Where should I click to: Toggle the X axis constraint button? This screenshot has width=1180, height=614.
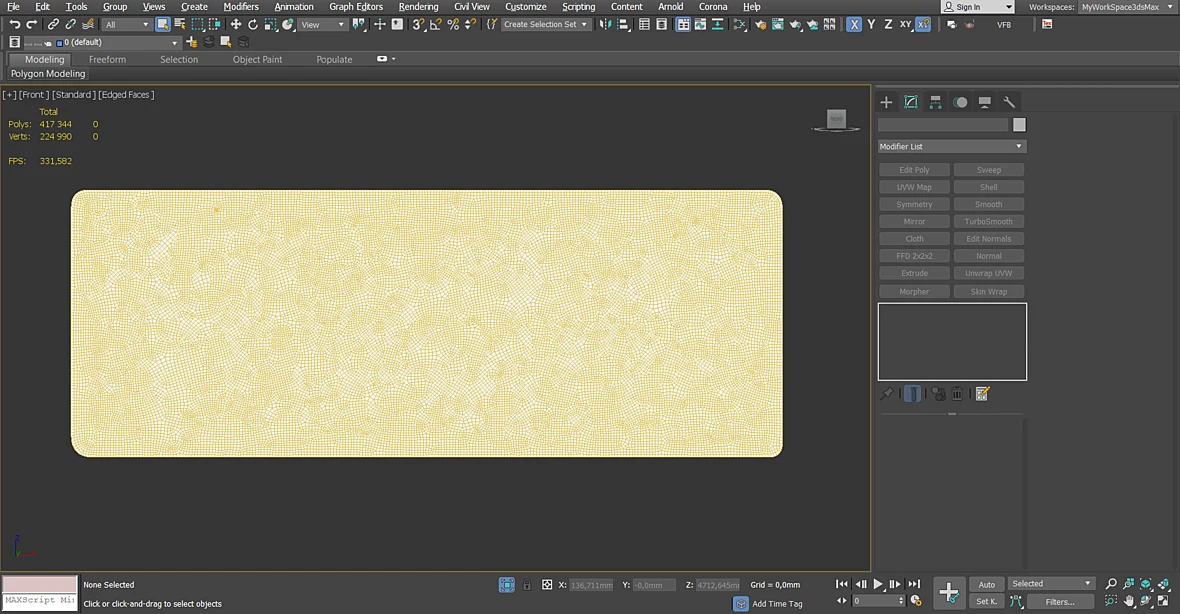point(853,25)
